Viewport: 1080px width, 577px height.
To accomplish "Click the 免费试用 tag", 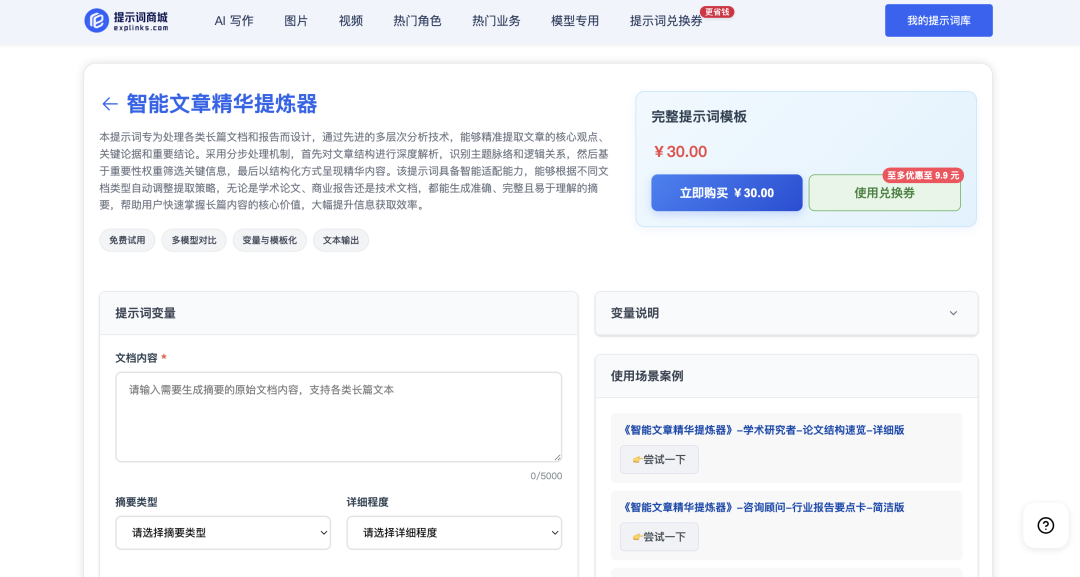I will [127, 240].
